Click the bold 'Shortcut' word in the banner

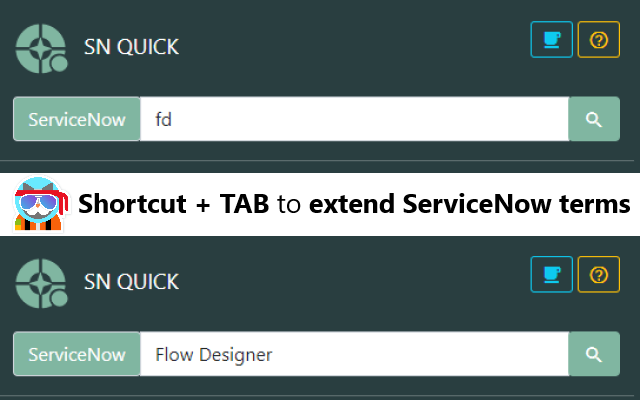click(133, 204)
